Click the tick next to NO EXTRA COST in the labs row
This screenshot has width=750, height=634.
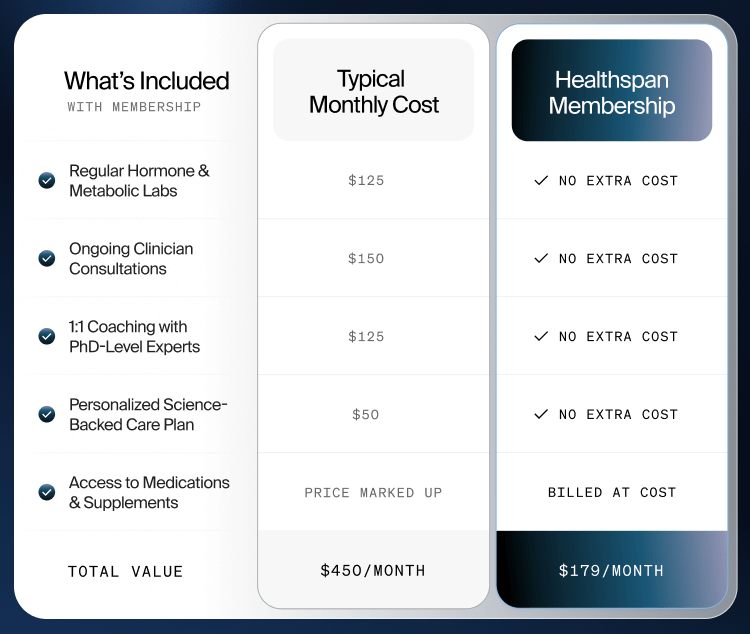pyautogui.click(x=541, y=181)
